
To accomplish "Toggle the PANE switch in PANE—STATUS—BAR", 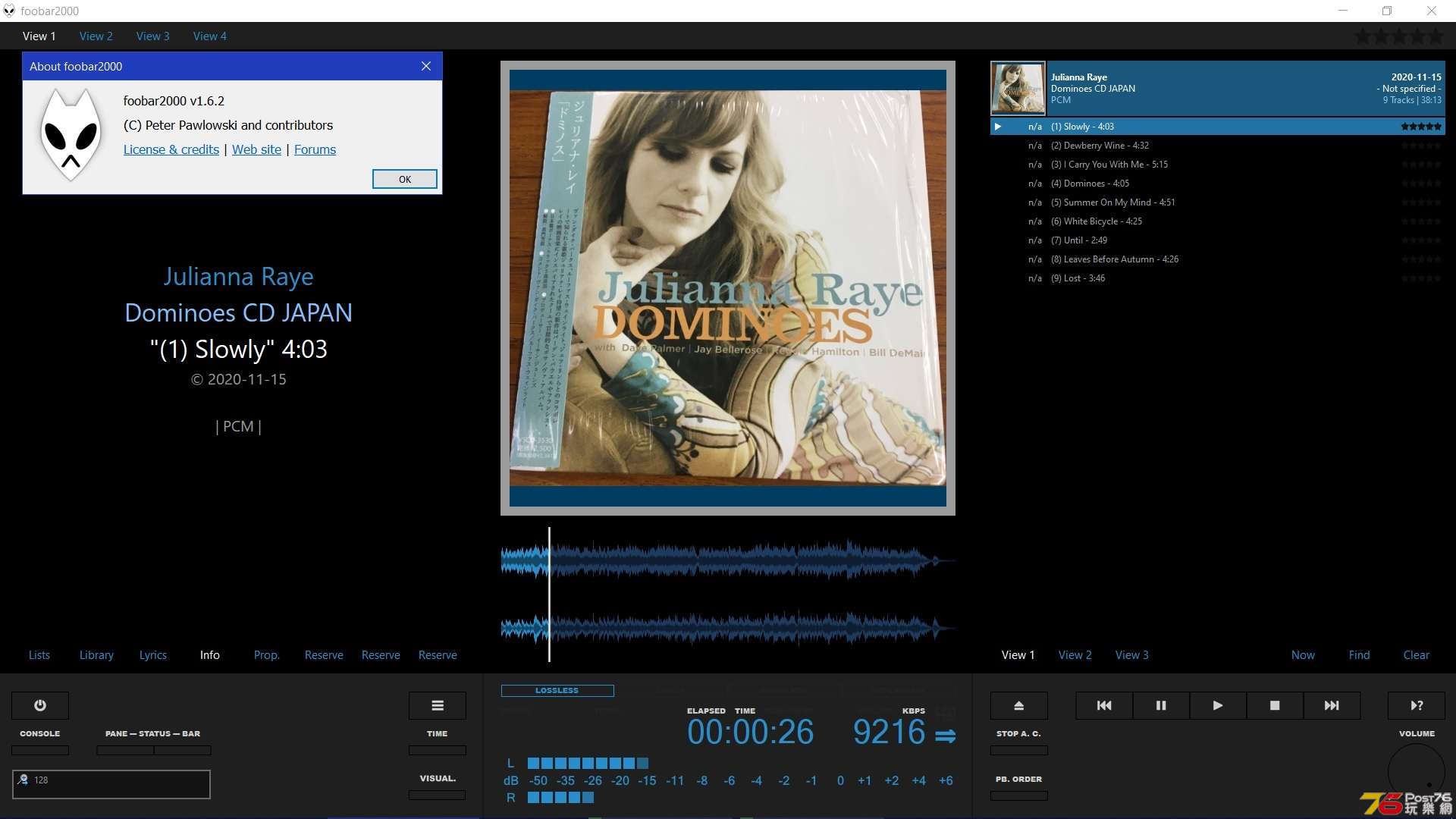I will [125, 750].
